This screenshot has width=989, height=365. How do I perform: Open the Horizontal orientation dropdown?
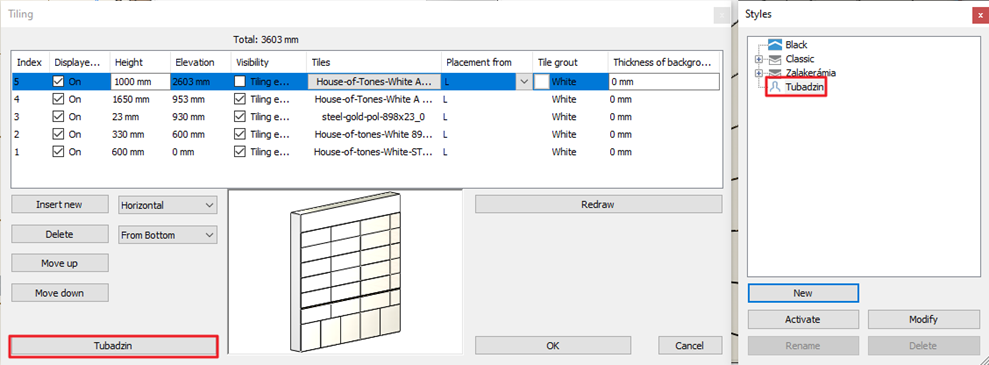coord(168,205)
